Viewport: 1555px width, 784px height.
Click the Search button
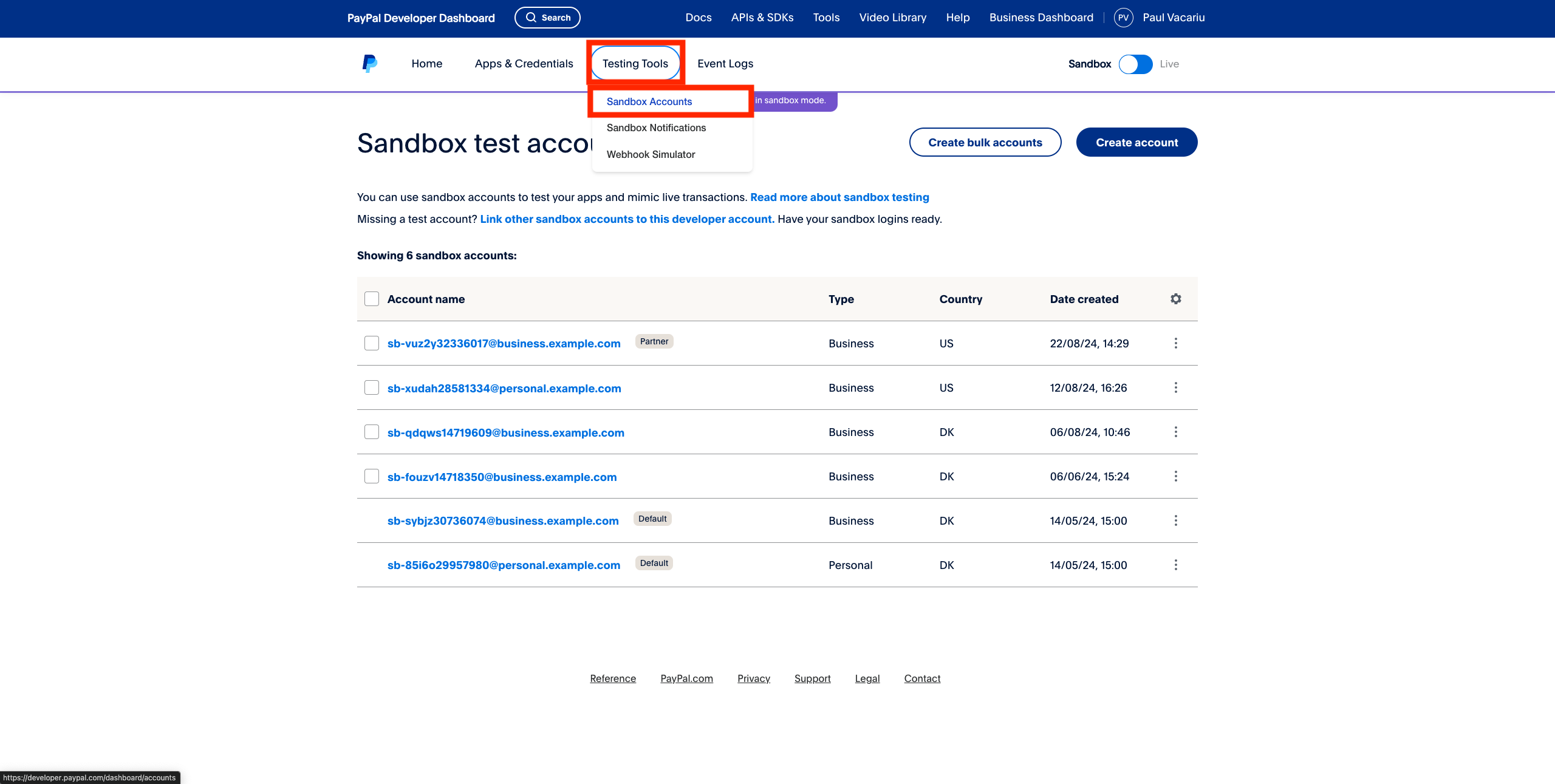(547, 18)
